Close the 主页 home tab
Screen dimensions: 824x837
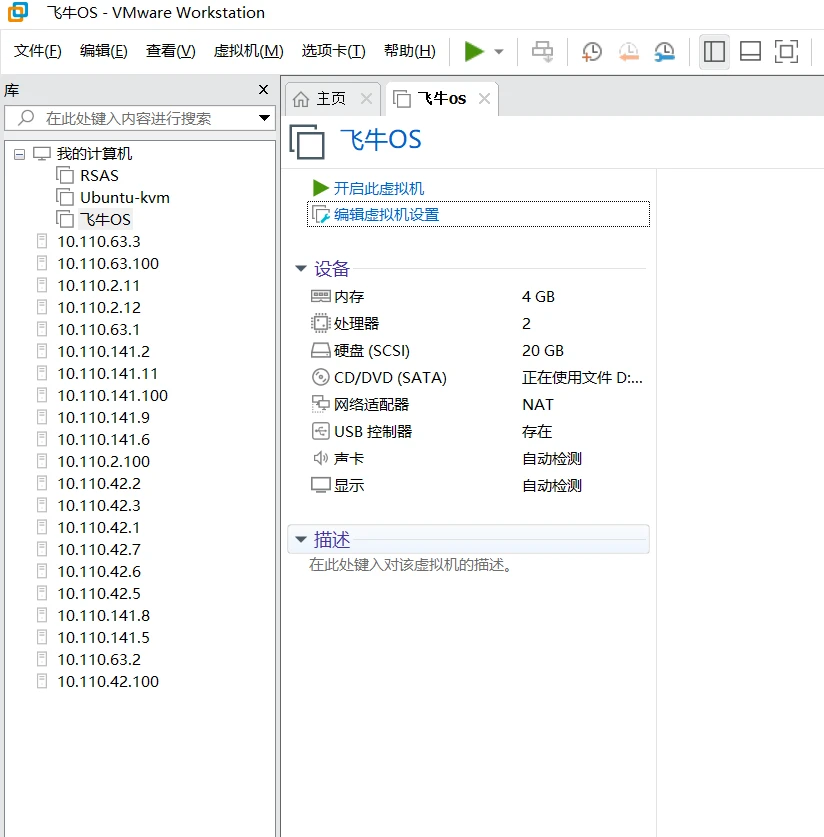pyautogui.click(x=366, y=99)
